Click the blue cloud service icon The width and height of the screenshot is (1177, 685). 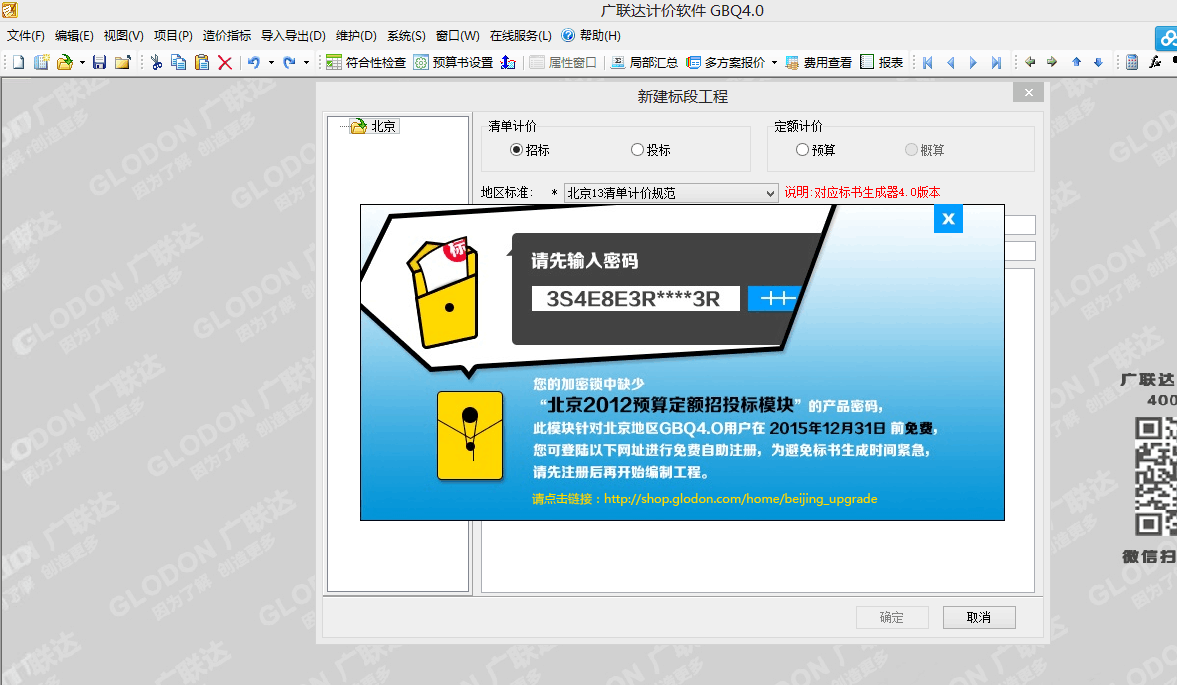1167,38
